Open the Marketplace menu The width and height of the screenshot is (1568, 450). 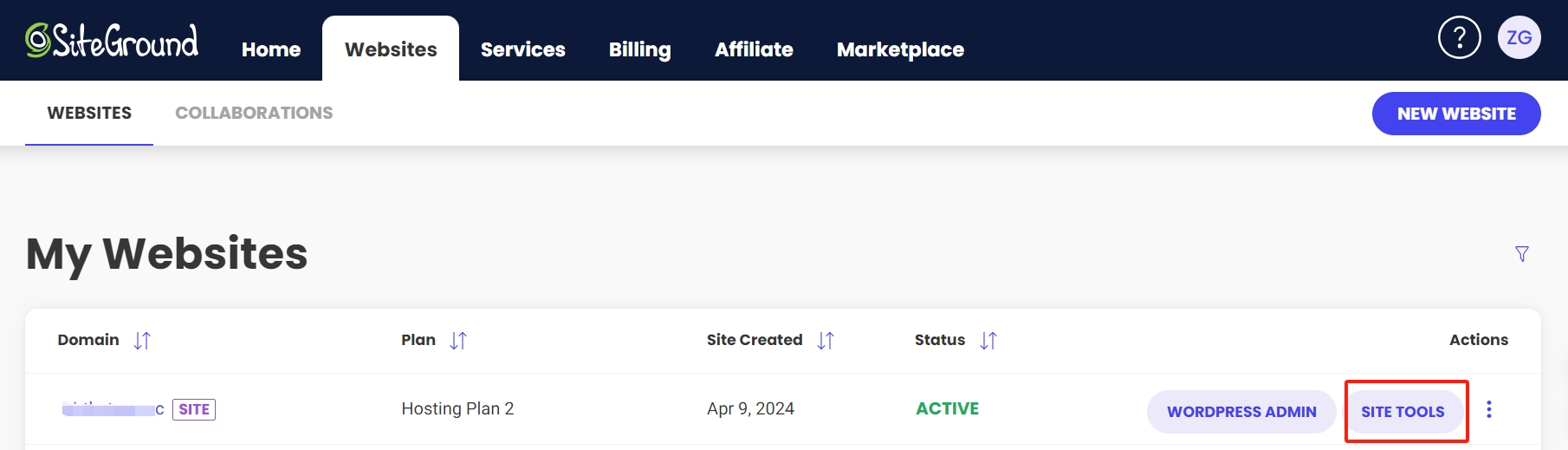900,49
